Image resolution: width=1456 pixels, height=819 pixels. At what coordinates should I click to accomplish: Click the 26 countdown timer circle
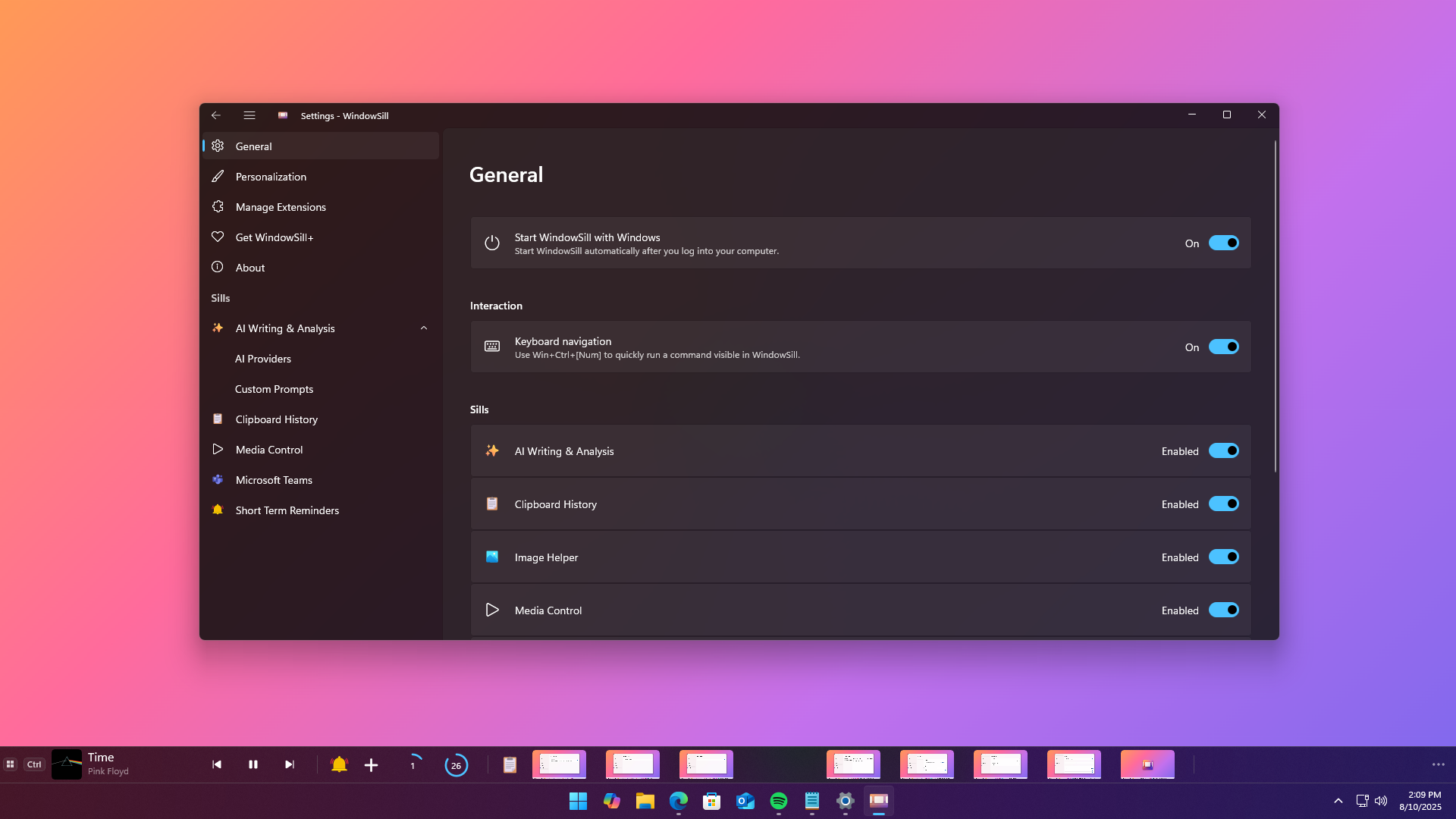click(x=456, y=765)
